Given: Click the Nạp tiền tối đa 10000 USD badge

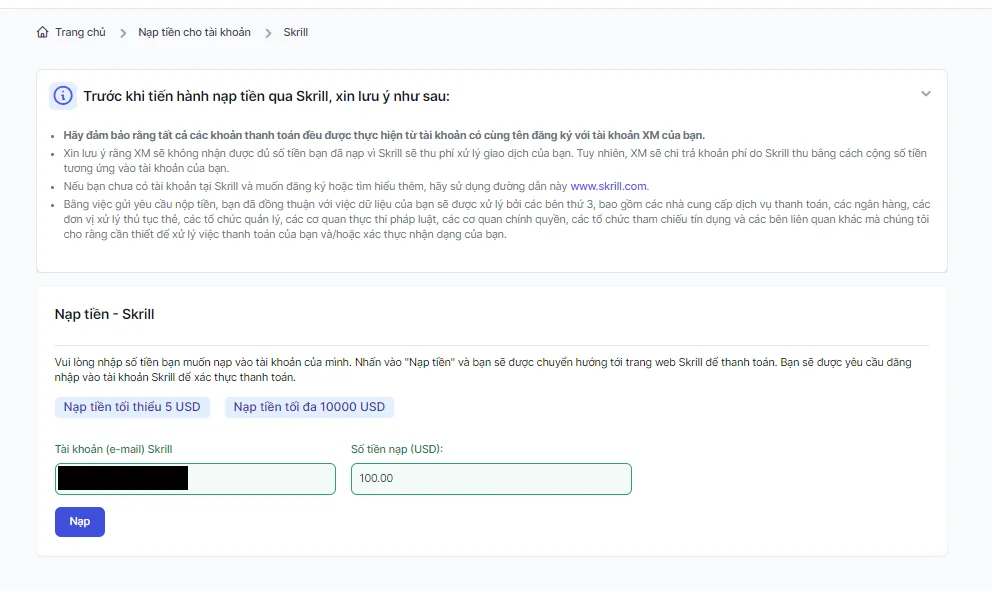Looking at the screenshot, I should pos(309,407).
